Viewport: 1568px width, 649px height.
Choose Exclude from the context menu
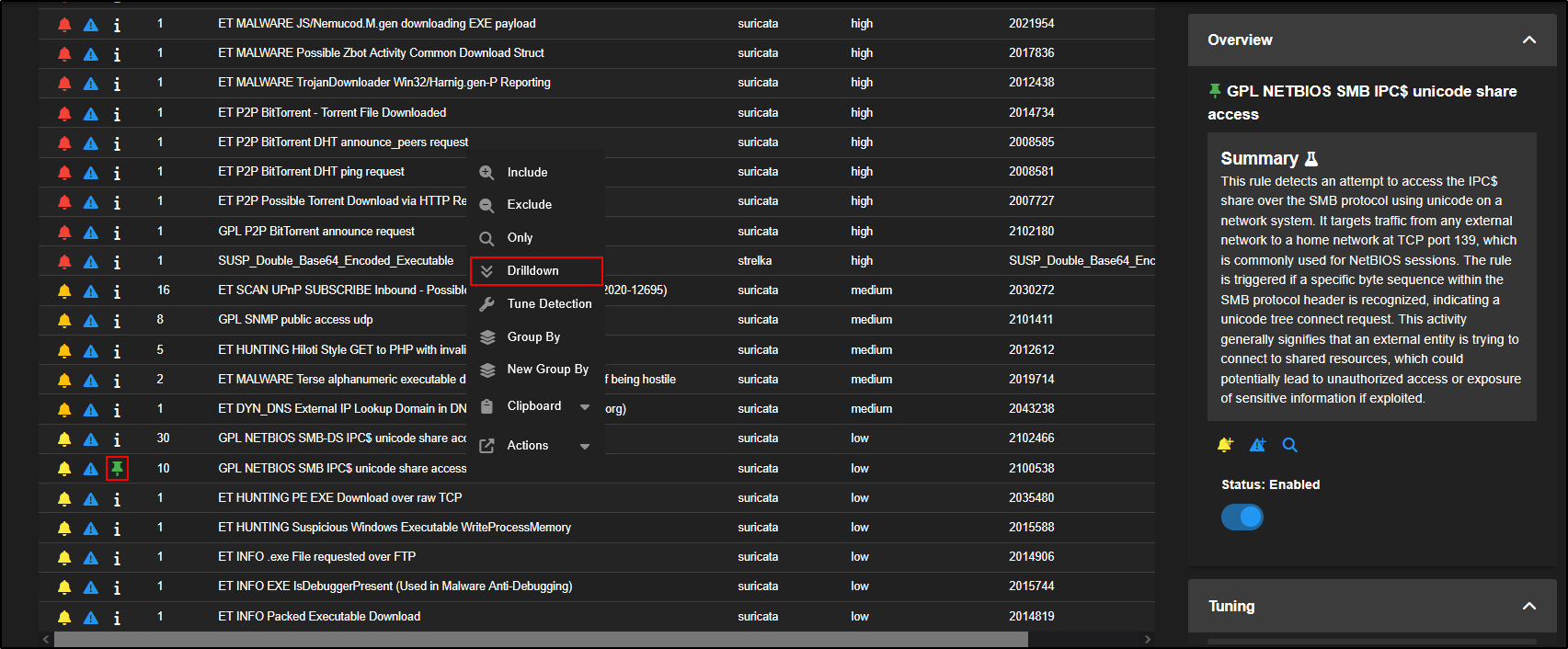pyautogui.click(x=530, y=205)
